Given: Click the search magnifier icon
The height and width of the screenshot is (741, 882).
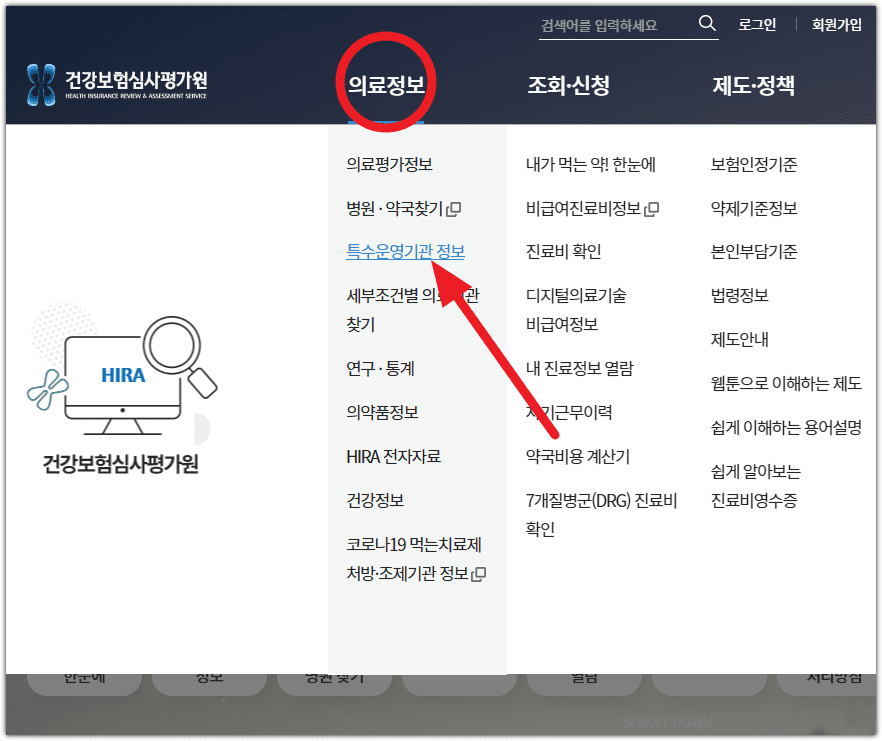Looking at the screenshot, I should 707,24.
